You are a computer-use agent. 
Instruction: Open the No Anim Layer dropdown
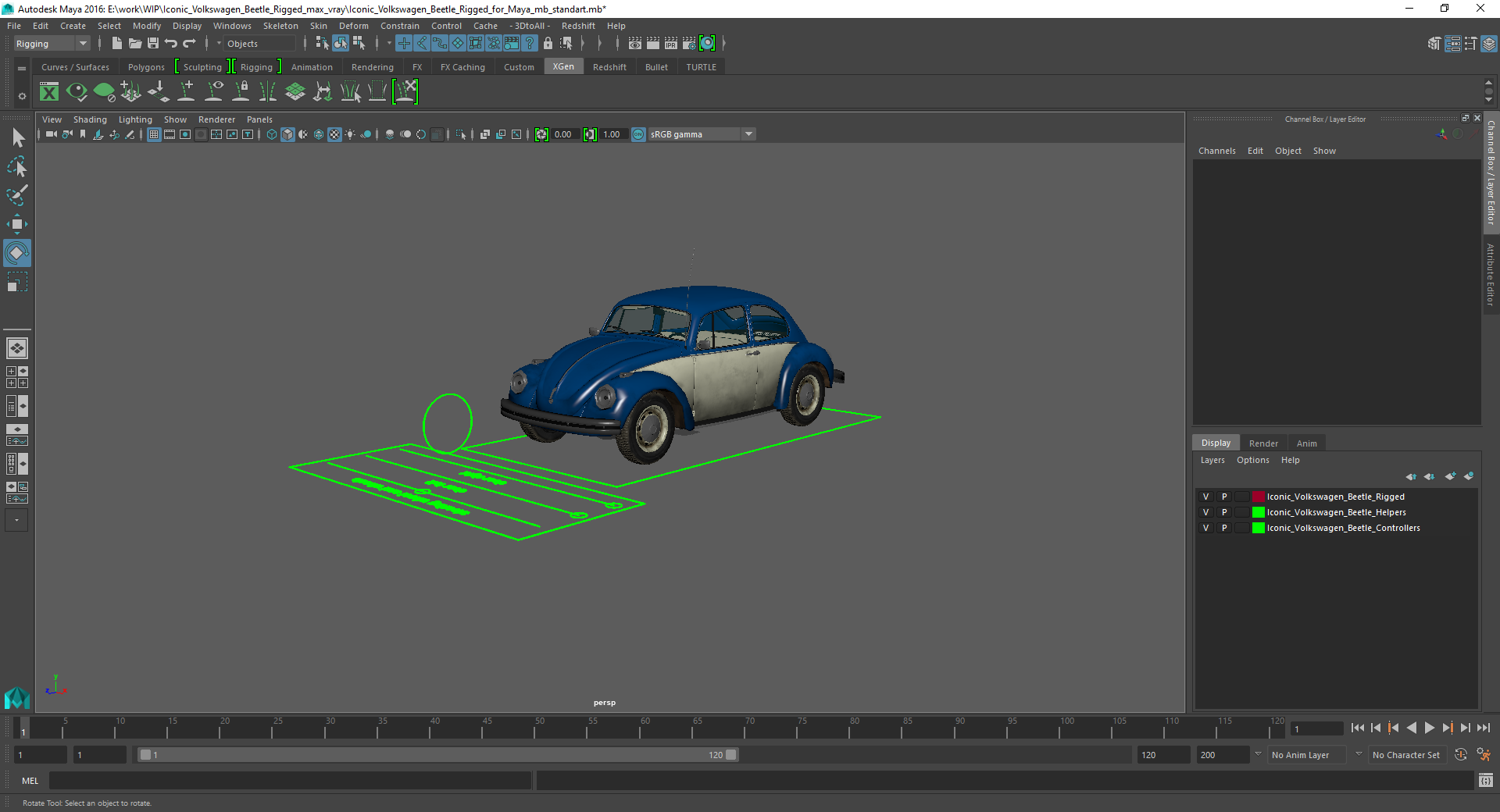1306,755
